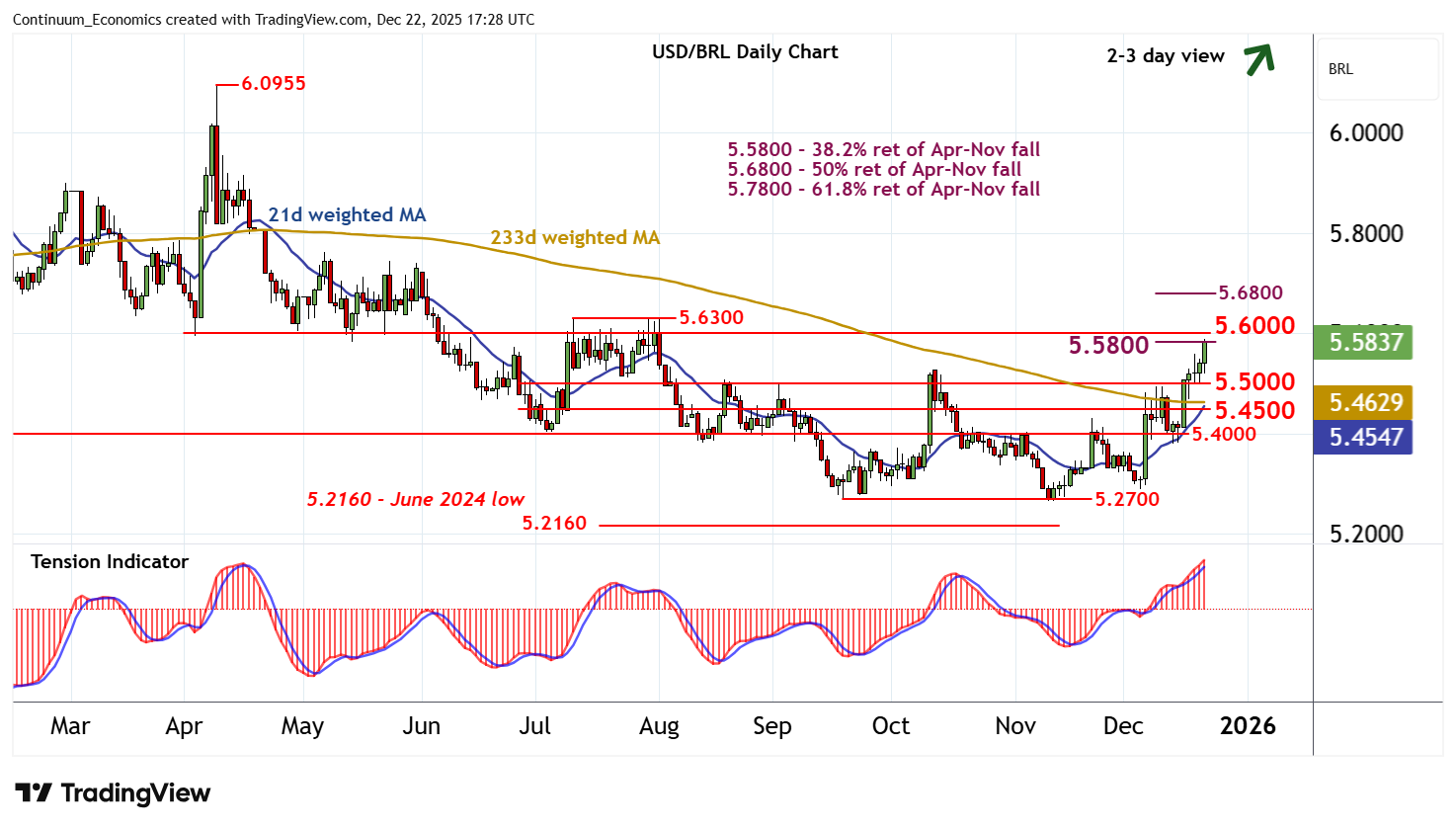This screenshot has width=1456, height=830.
Task: Click the 5.2700 low annotation
Action: pyautogui.click(x=1127, y=499)
